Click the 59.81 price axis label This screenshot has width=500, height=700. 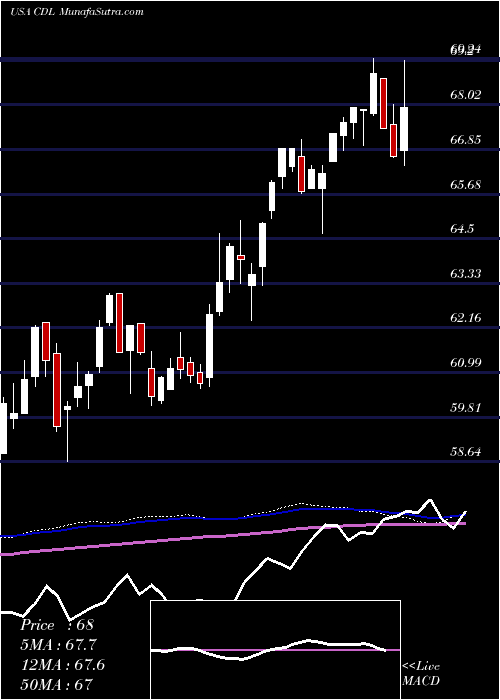click(x=466, y=408)
